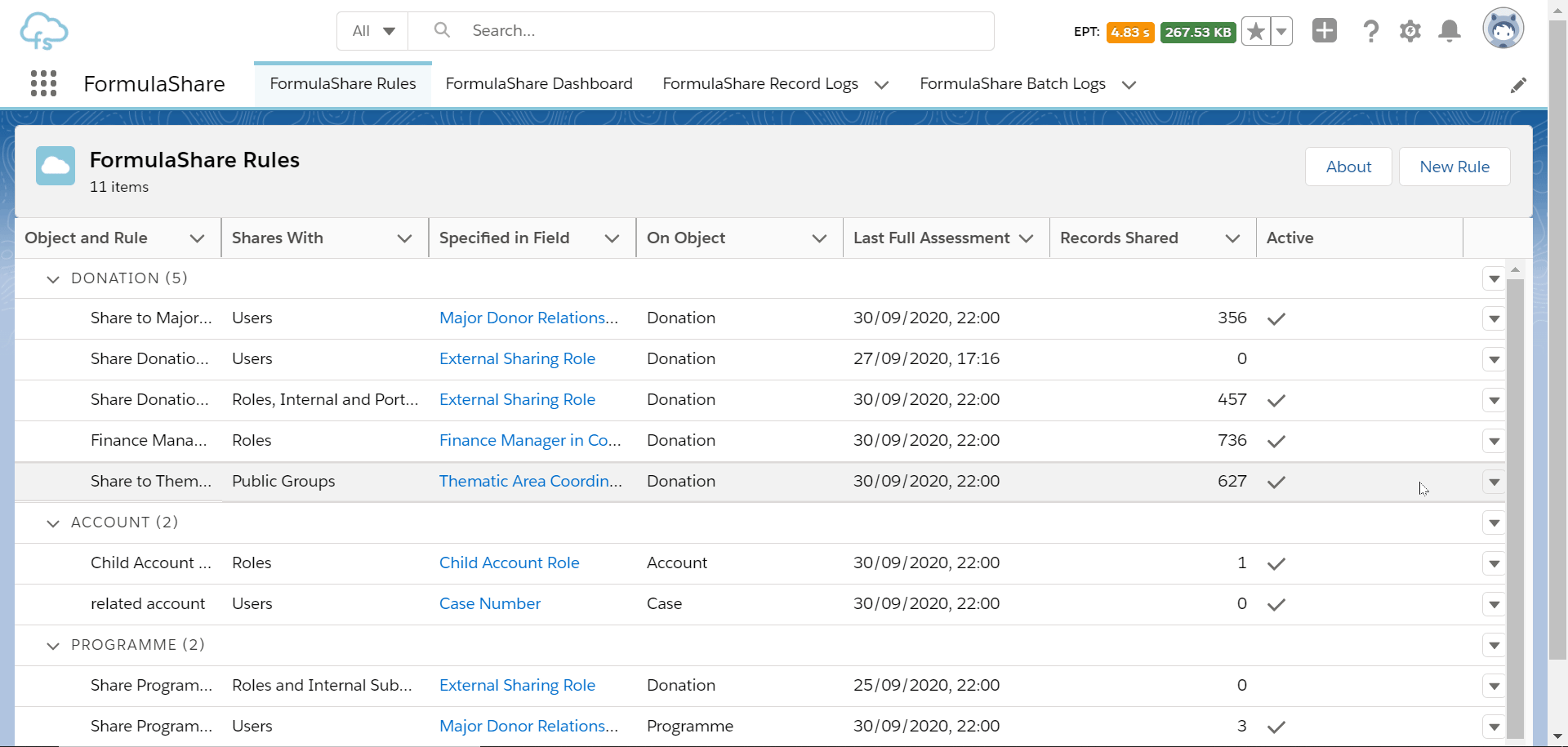
Task: Open the notifications bell
Action: [x=1449, y=31]
